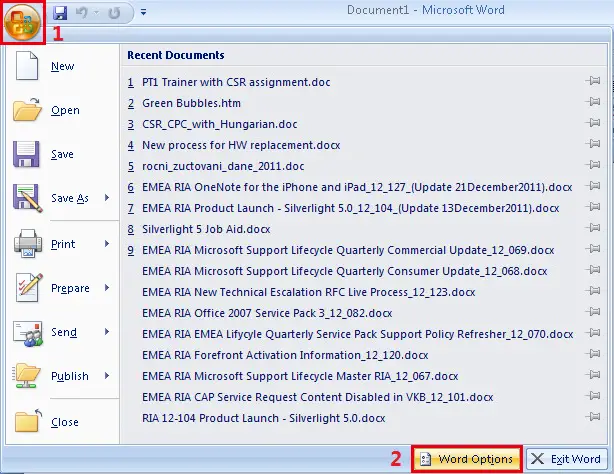Image resolution: width=614 pixels, height=474 pixels.
Task: Choose the New menu label
Action: coord(63,66)
